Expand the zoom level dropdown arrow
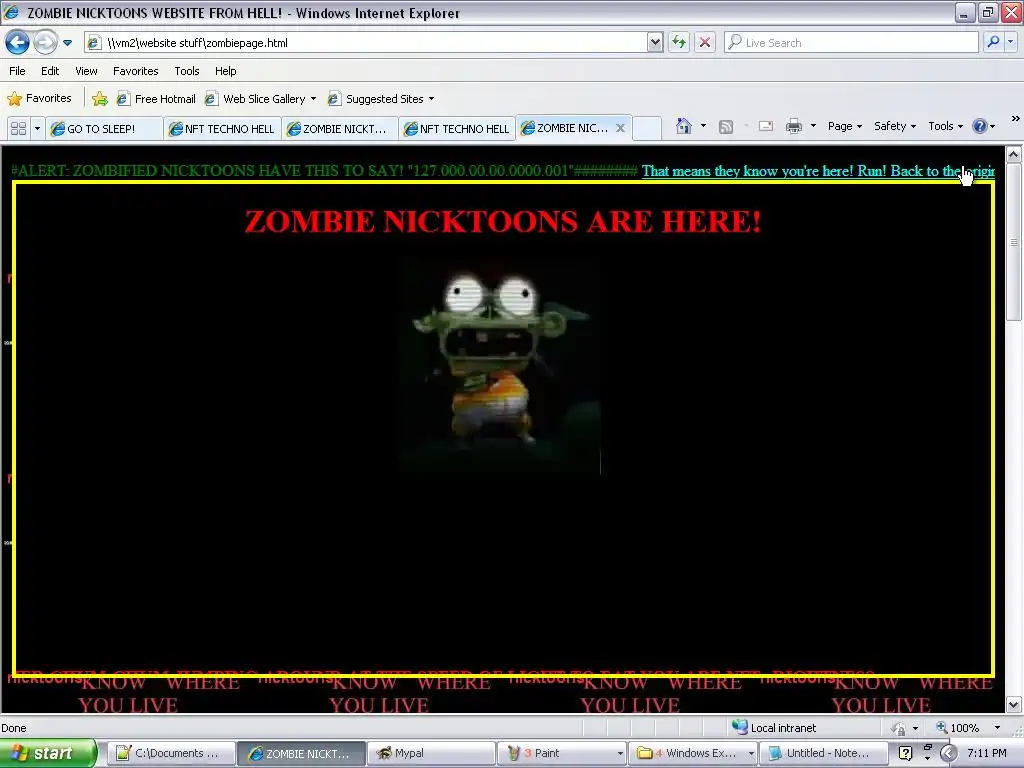 coord(997,728)
